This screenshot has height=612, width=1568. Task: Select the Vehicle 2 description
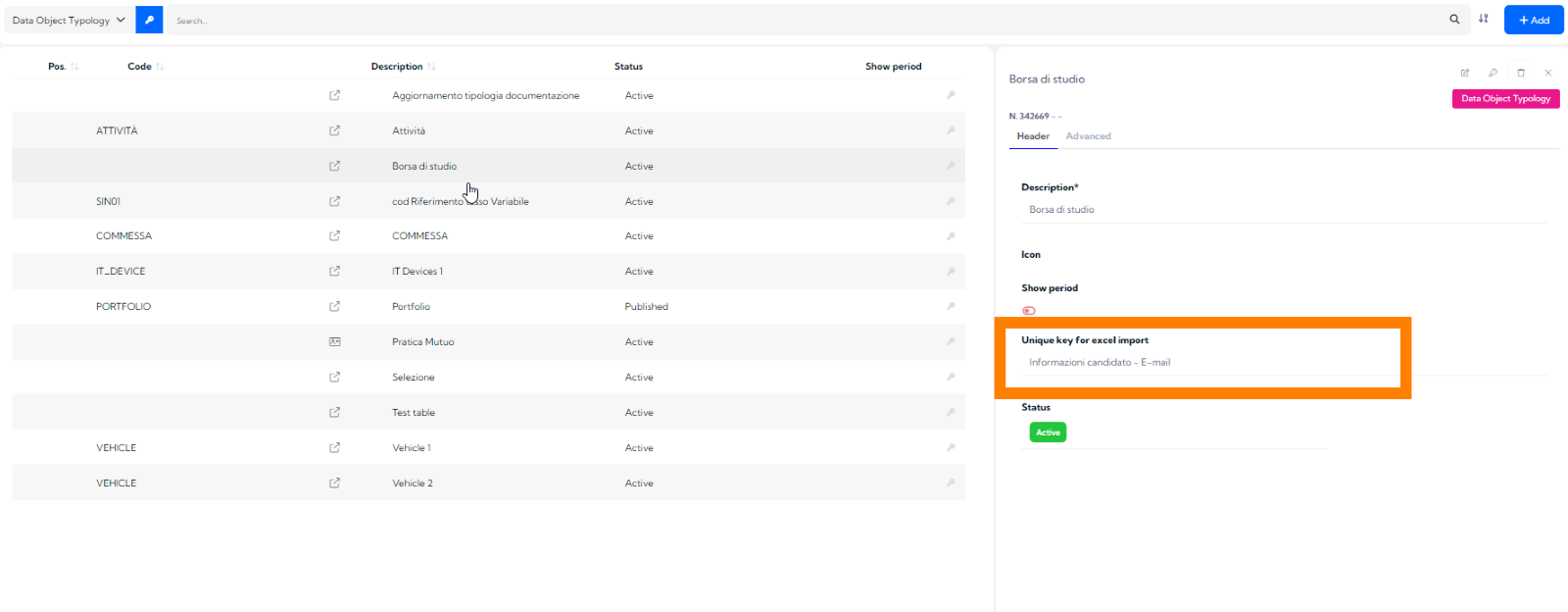pyautogui.click(x=413, y=483)
